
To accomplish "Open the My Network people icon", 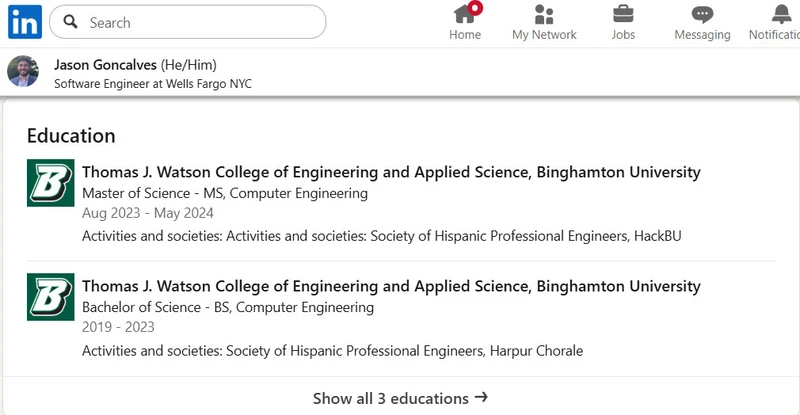I will (x=544, y=14).
